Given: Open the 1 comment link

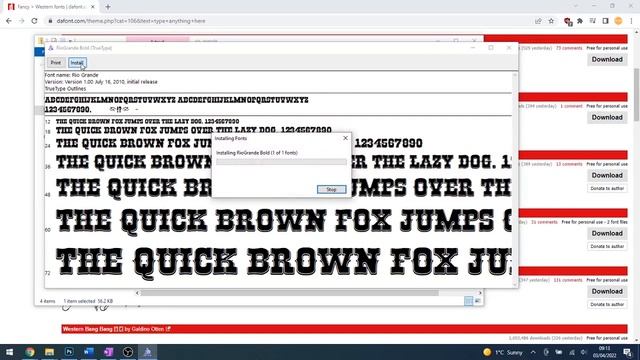Looking at the screenshot, I should (571, 106).
